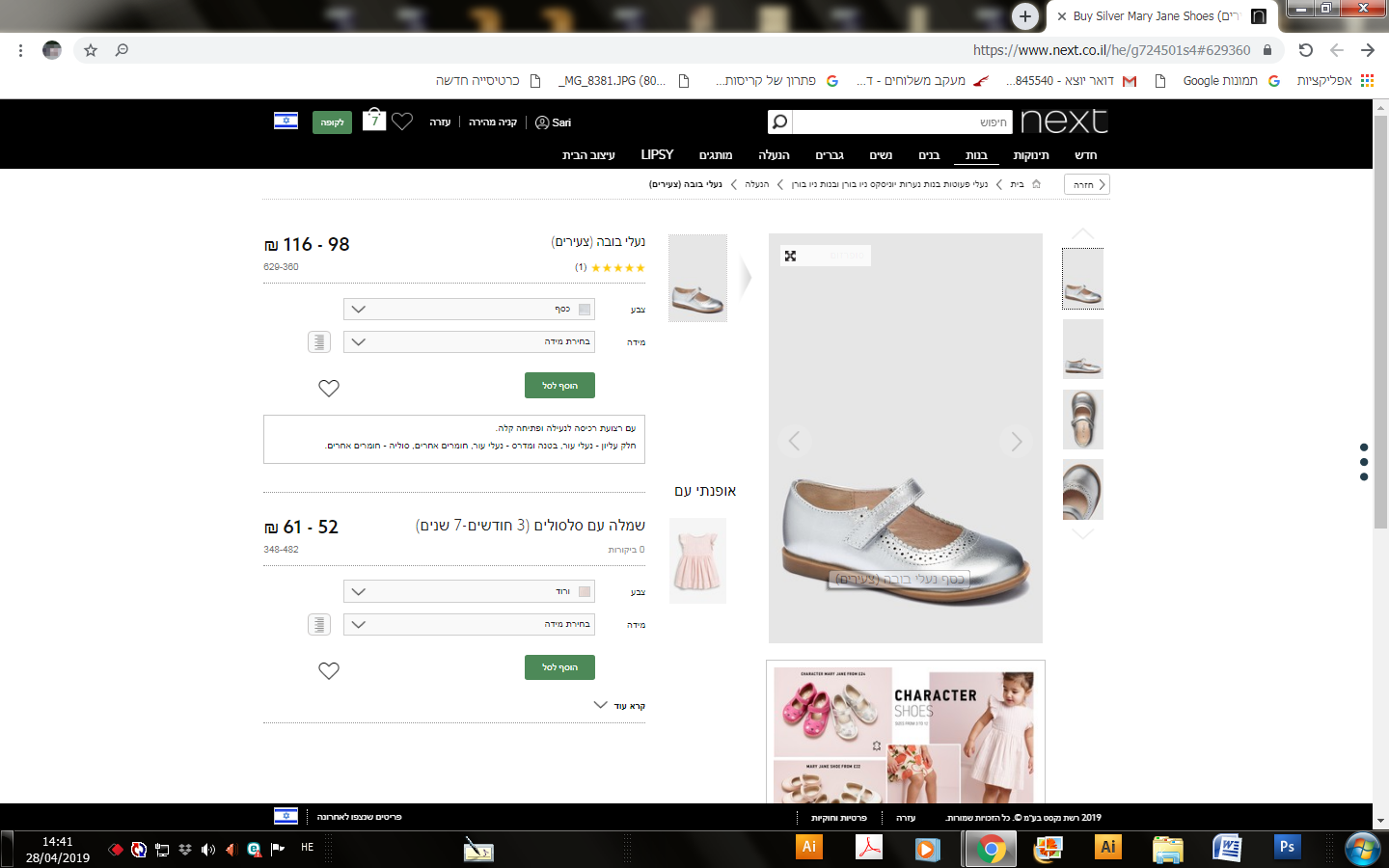Open Microsoft Word from the taskbar
Image resolution: width=1389 pixels, height=868 pixels.
tap(1227, 848)
